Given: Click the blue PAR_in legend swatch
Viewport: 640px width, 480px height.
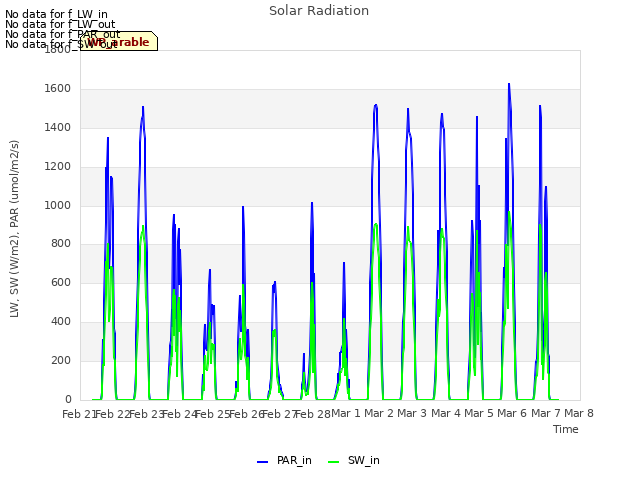Looking at the screenshot, I should (262, 462).
